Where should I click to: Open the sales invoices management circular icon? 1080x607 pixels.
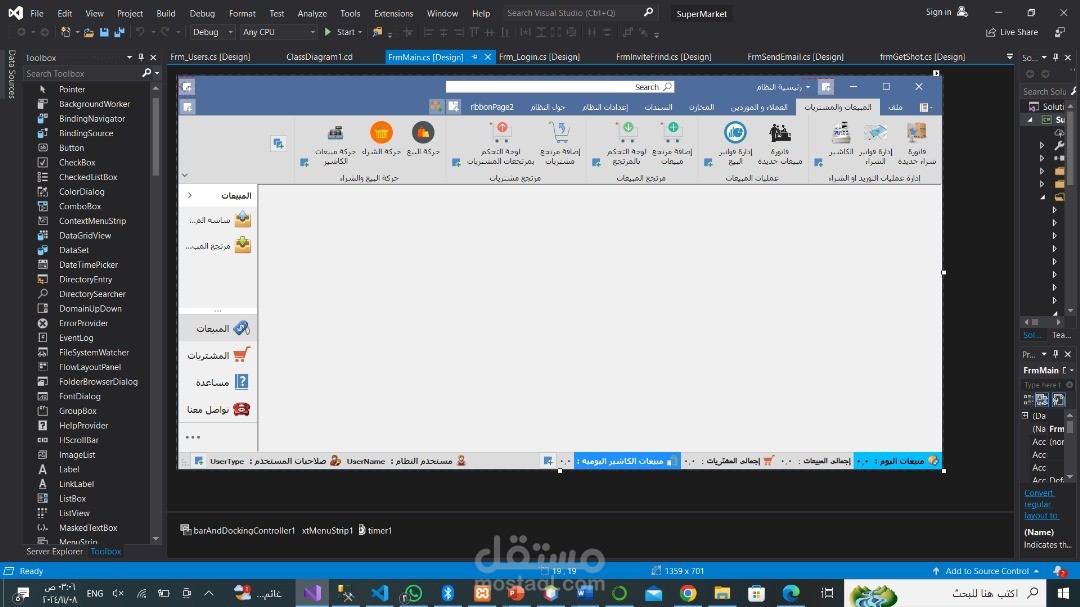pyautogui.click(x=735, y=132)
